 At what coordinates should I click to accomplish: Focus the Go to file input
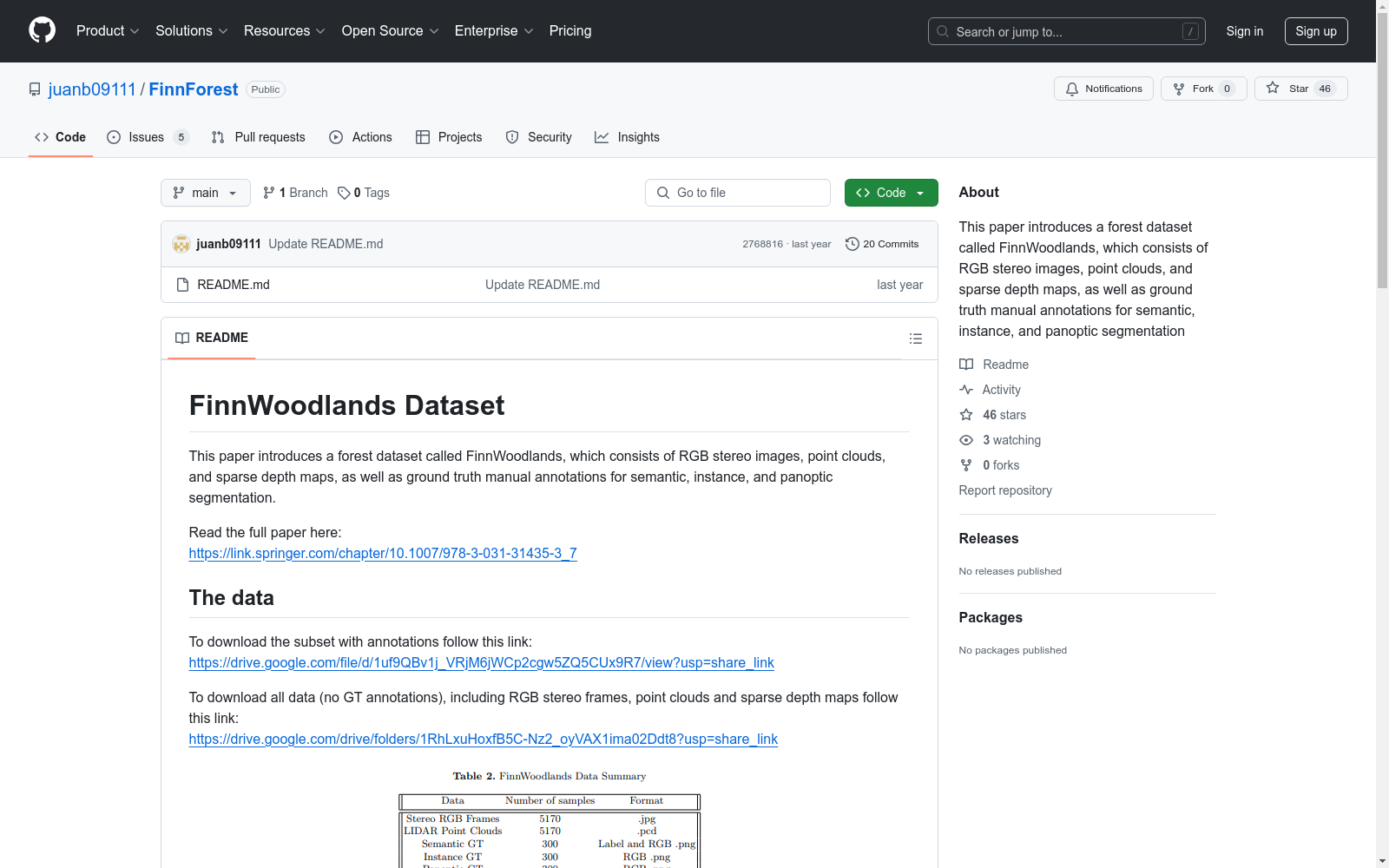(738, 193)
